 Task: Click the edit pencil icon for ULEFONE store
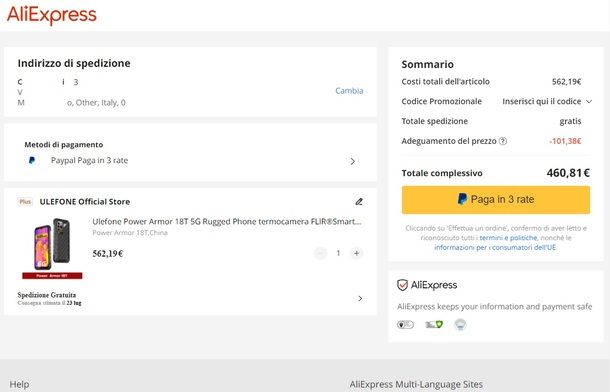point(359,201)
